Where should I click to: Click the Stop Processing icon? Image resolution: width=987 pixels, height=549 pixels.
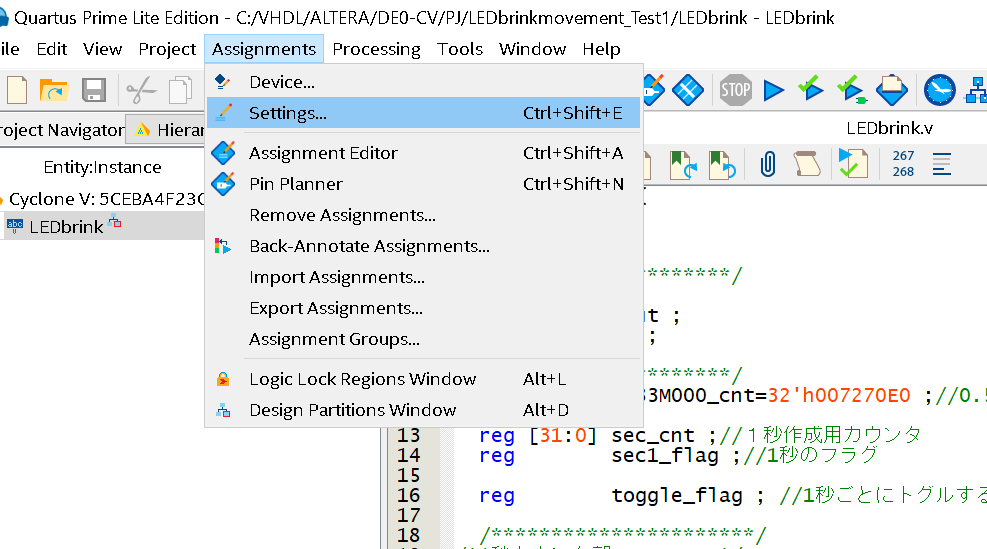click(735, 90)
